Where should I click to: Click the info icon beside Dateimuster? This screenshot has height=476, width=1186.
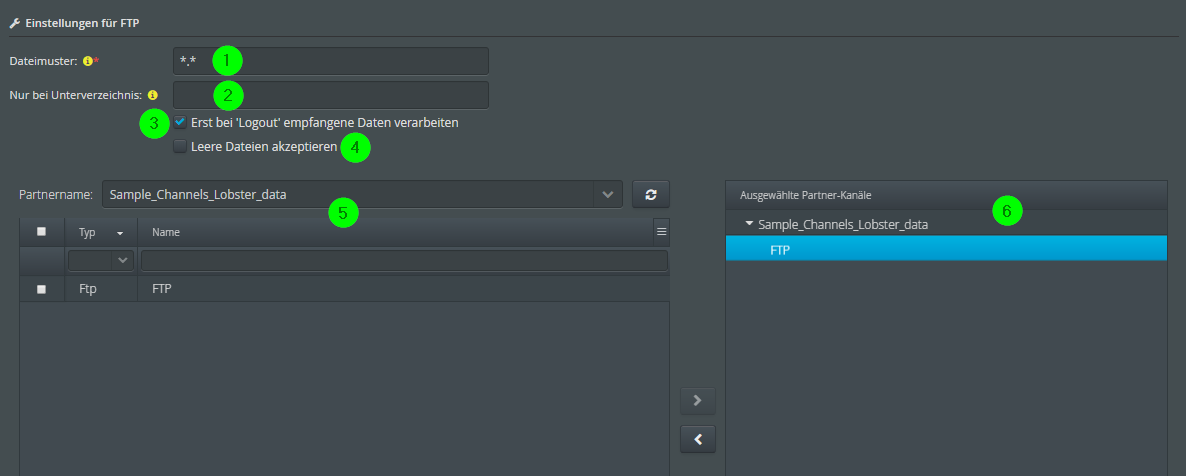point(88,61)
